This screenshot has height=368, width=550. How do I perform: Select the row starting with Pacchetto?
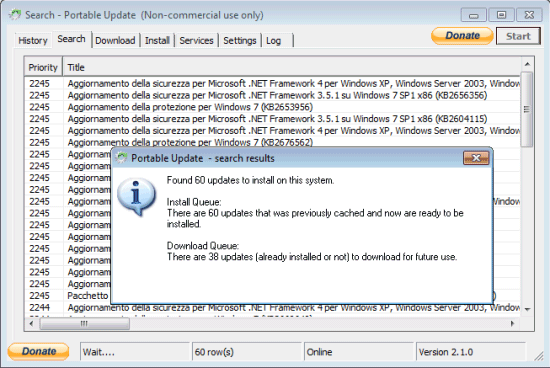pyautogui.click(x=68, y=296)
